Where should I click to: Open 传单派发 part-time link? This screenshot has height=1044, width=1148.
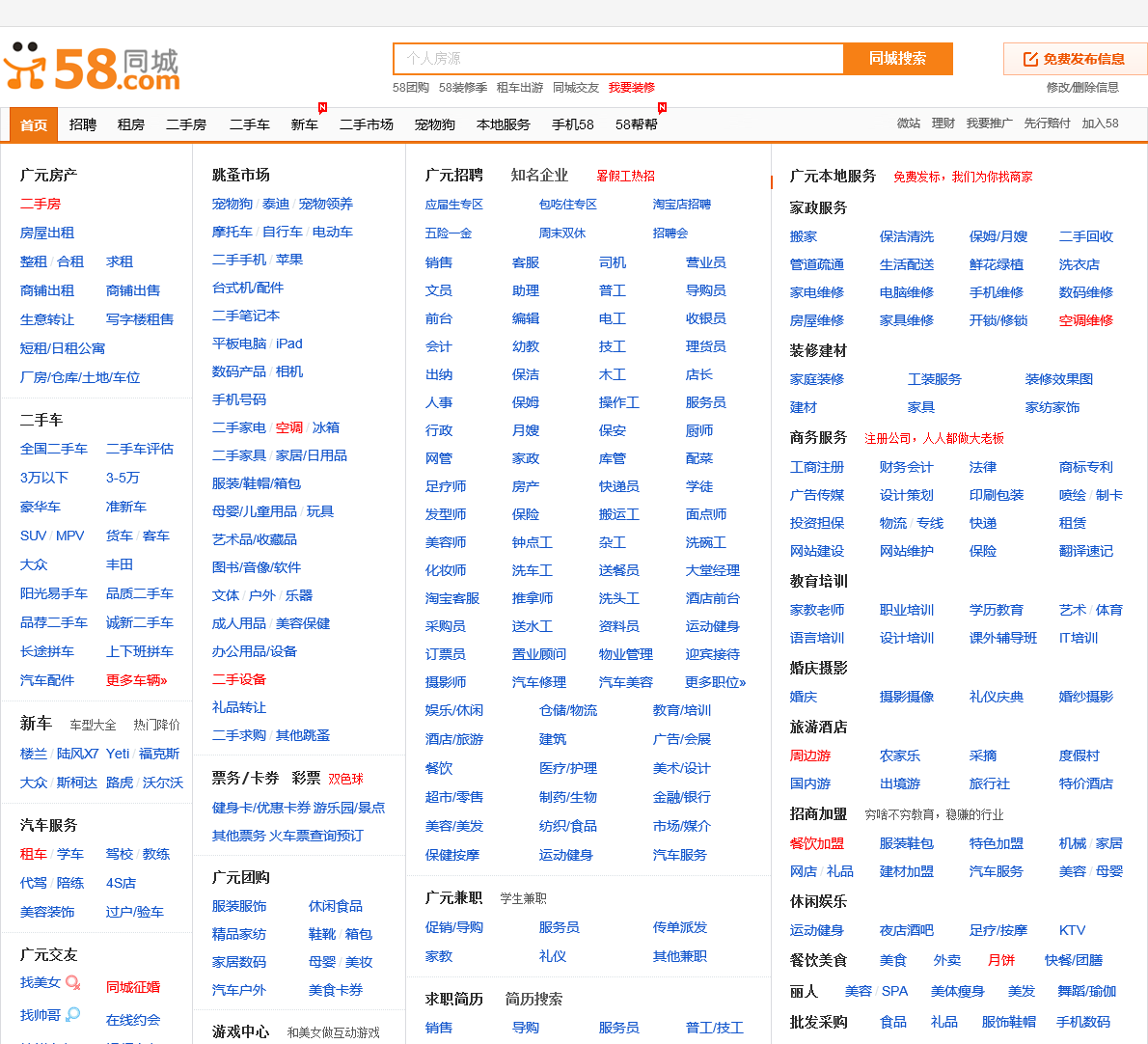(680, 927)
